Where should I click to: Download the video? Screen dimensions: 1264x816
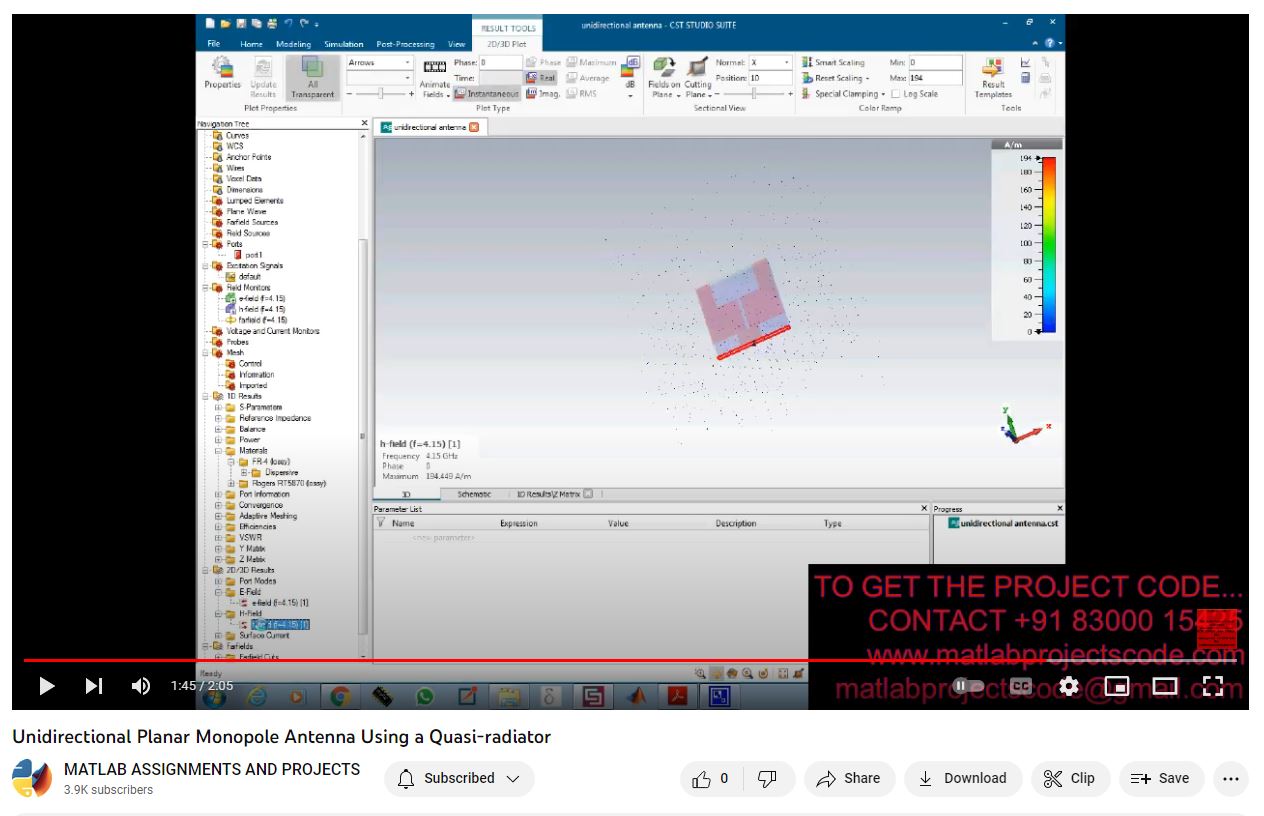coord(963,778)
